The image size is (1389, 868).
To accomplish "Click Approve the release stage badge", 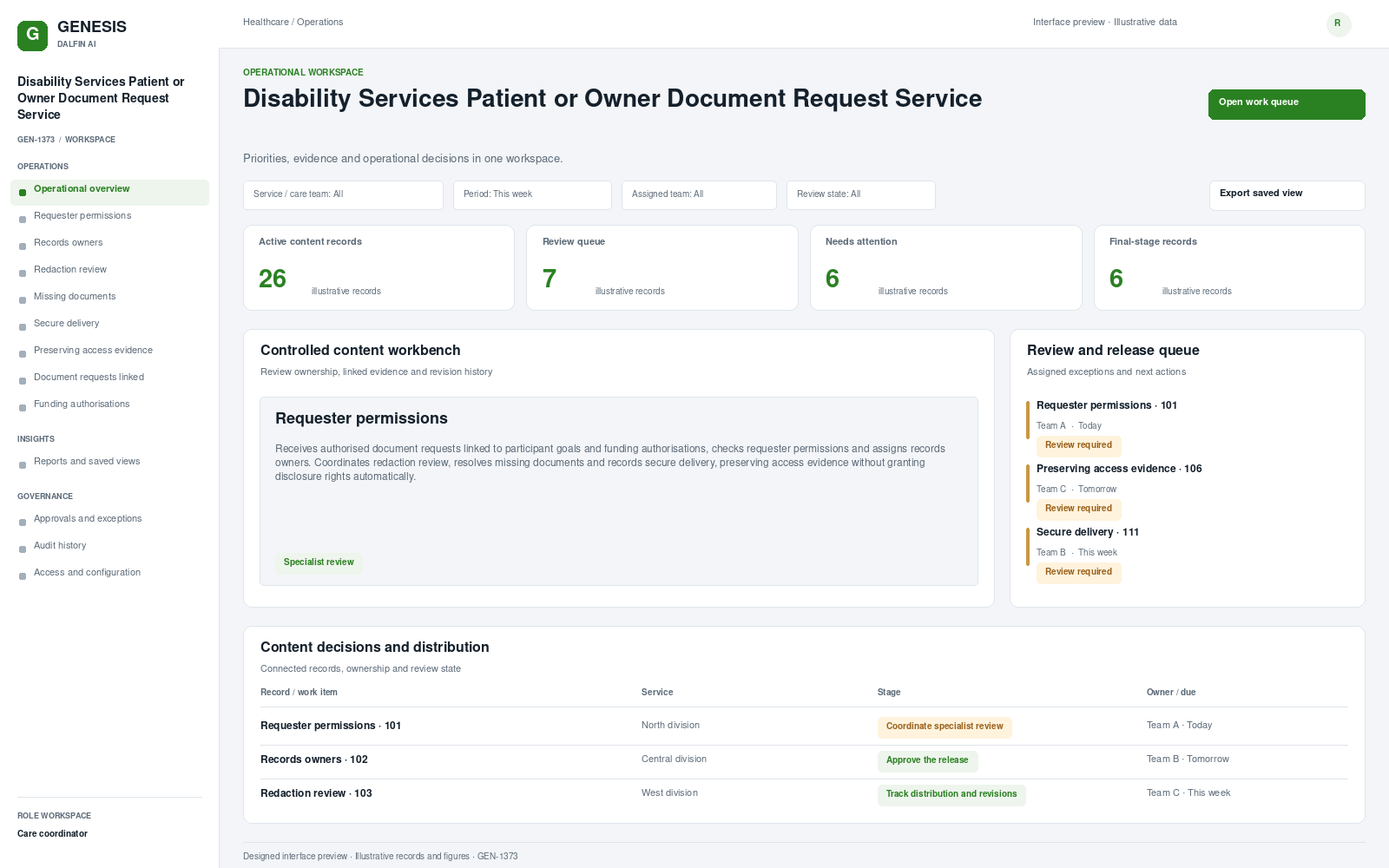I will click(x=927, y=760).
